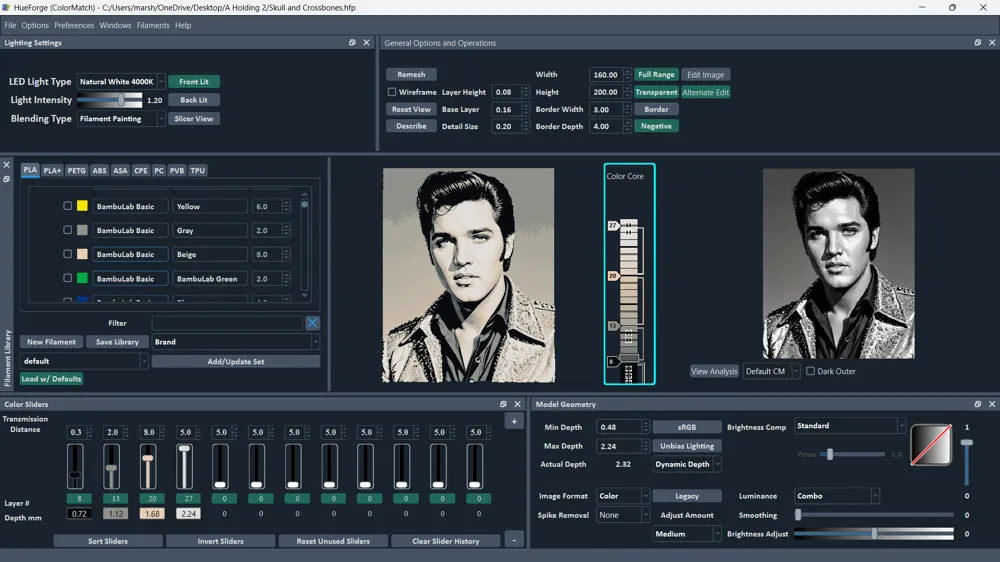Adjust the Light Intensity slider
Image resolution: width=1000 pixels, height=562 pixels.
click(110, 100)
